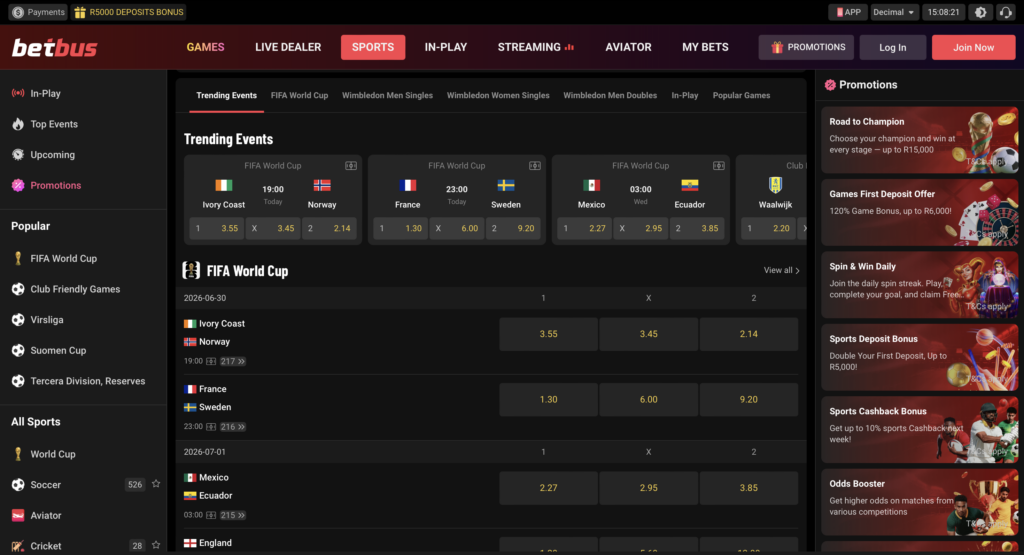This screenshot has height=555, width=1024.
Task: Select odds 6.00 draw for France vs Sweden
Action: click(648, 399)
